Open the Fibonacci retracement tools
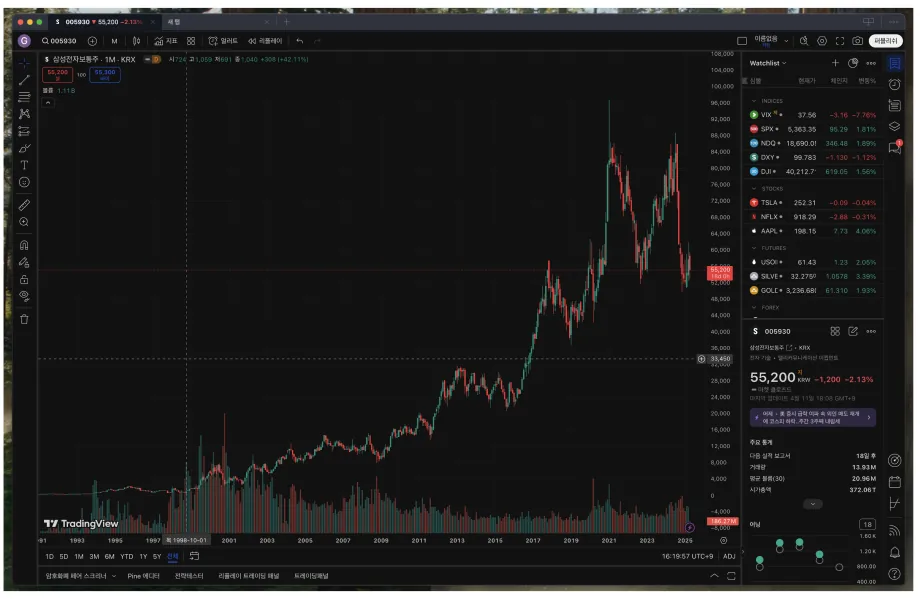Screen dimensions: 920x599 (24, 97)
